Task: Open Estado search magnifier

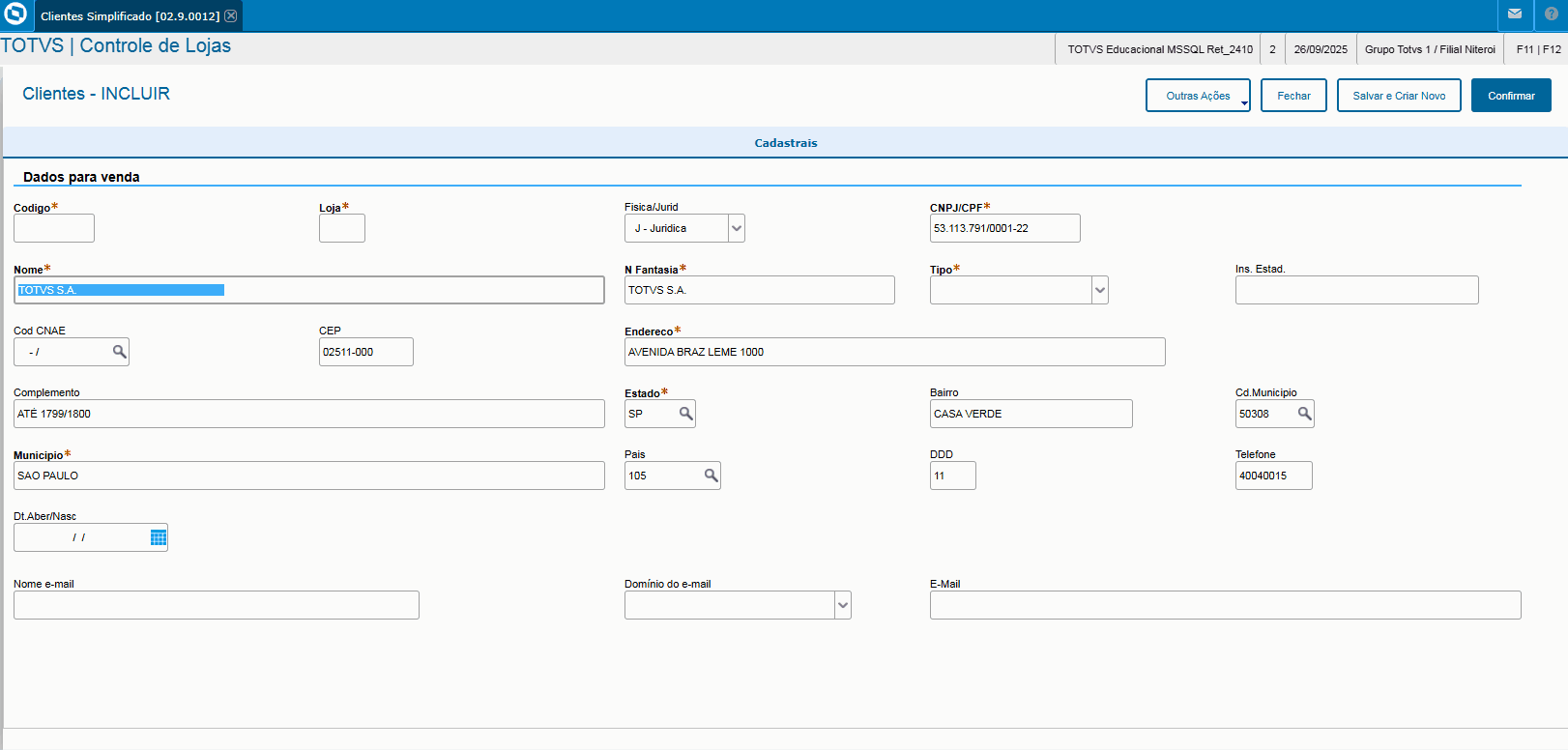Action: click(x=685, y=414)
